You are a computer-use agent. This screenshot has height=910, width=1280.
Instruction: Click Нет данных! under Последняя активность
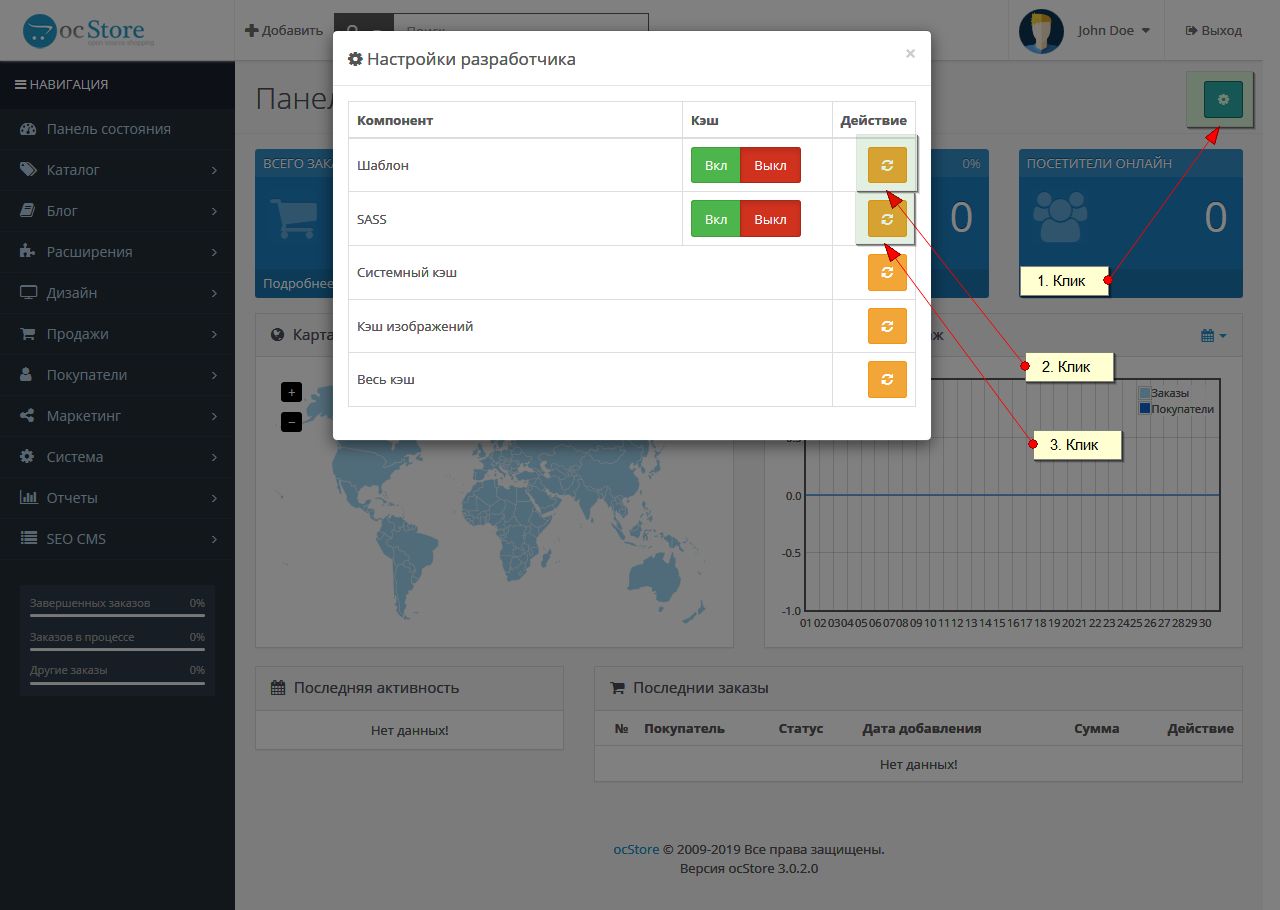click(410, 731)
